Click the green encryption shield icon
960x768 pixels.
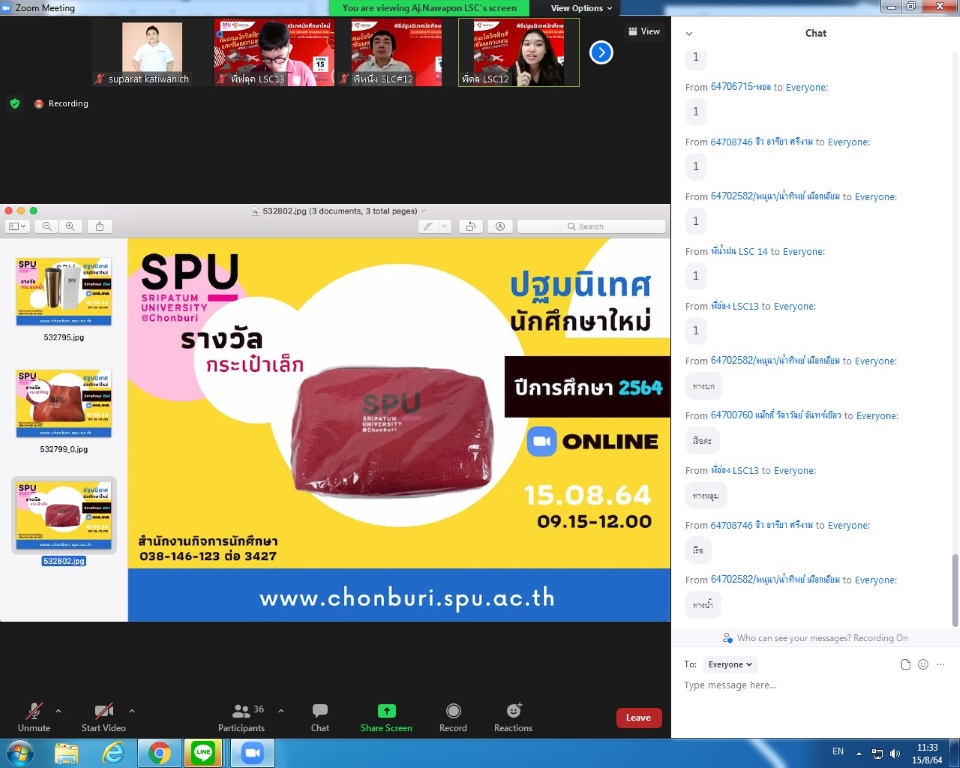click(x=15, y=104)
